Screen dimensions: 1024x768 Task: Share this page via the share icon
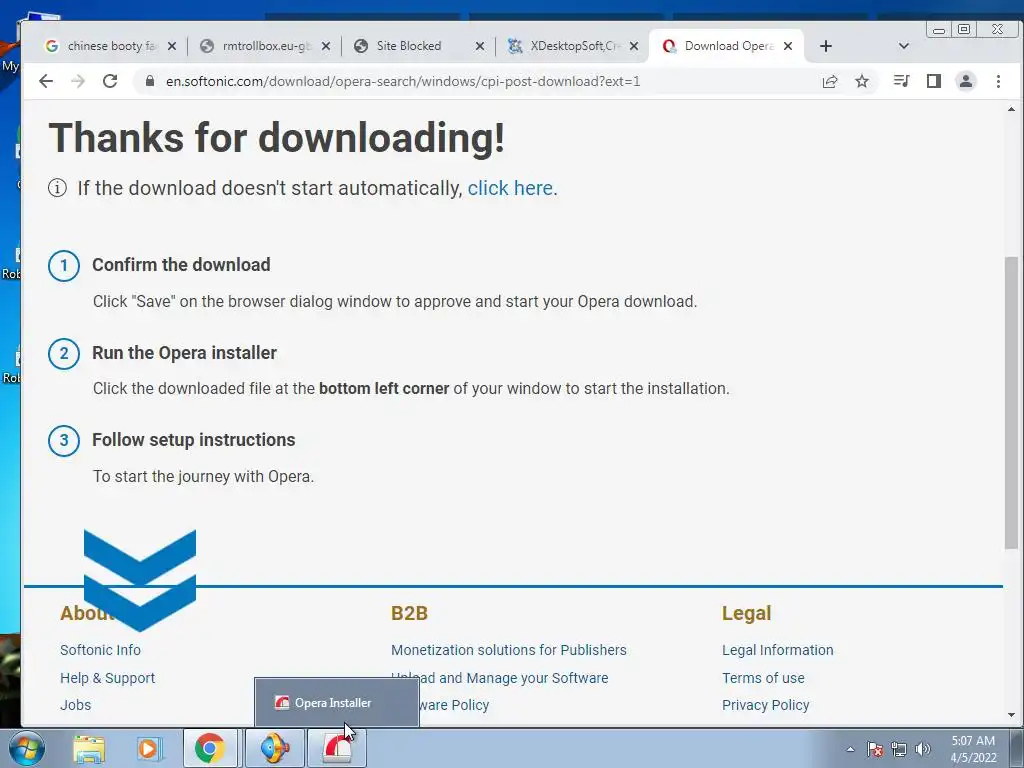point(830,81)
